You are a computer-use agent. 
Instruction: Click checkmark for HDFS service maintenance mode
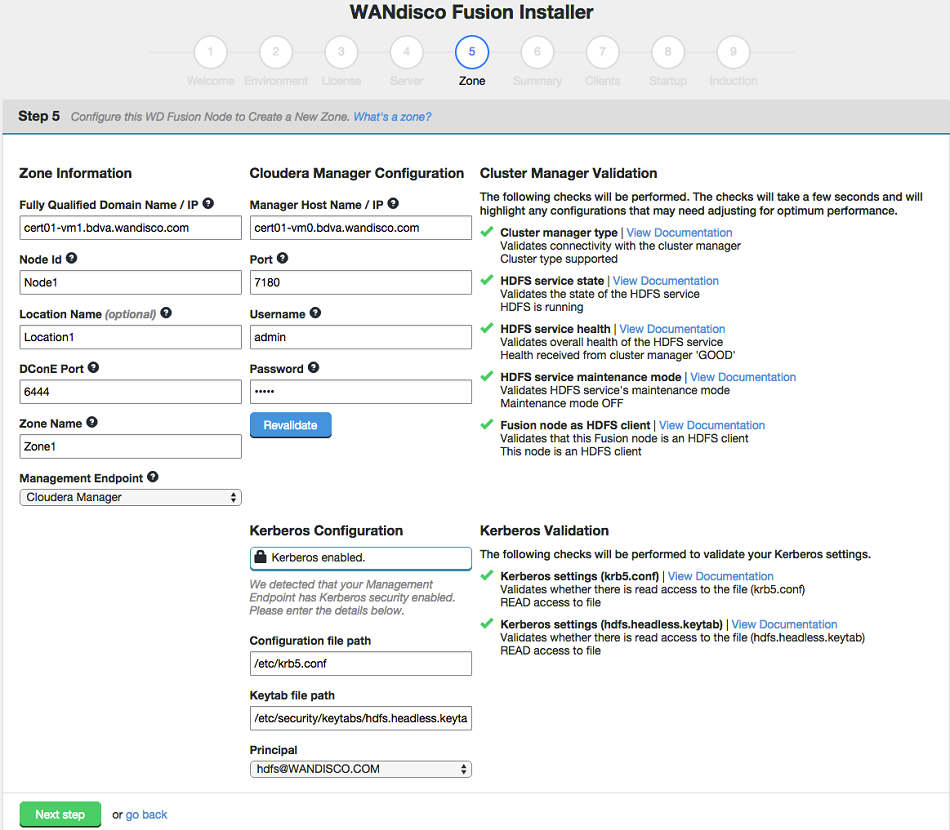click(x=487, y=376)
